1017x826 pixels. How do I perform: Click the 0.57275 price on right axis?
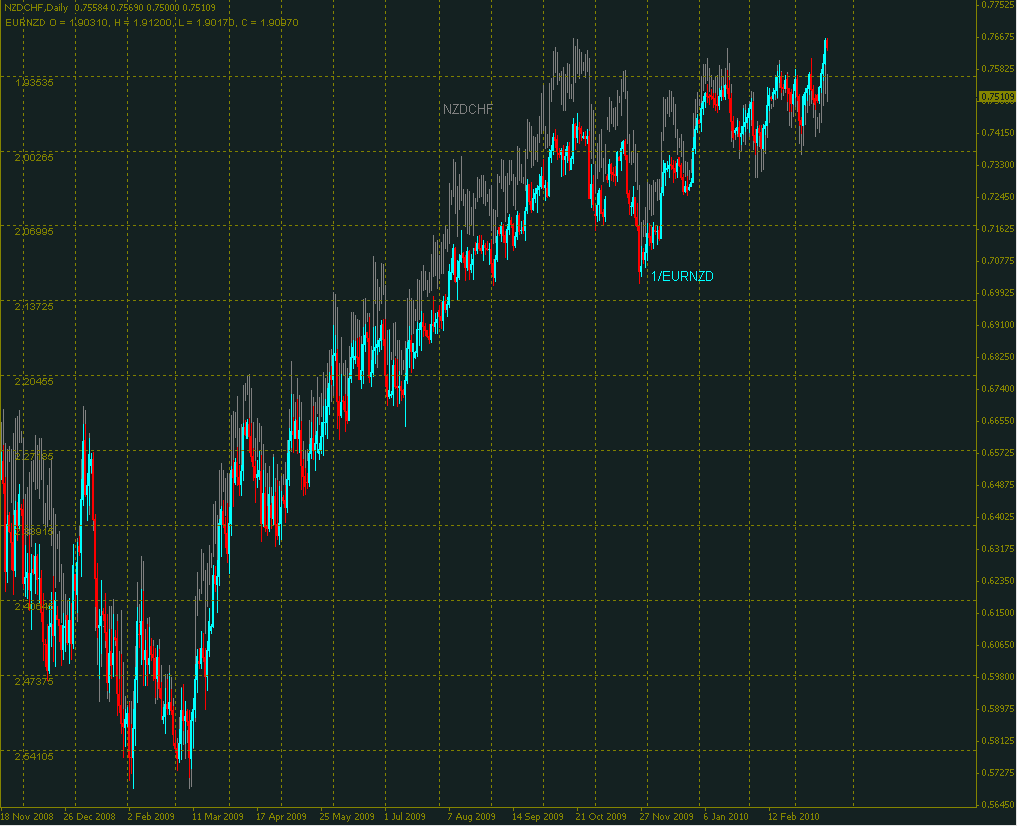(x=998, y=772)
